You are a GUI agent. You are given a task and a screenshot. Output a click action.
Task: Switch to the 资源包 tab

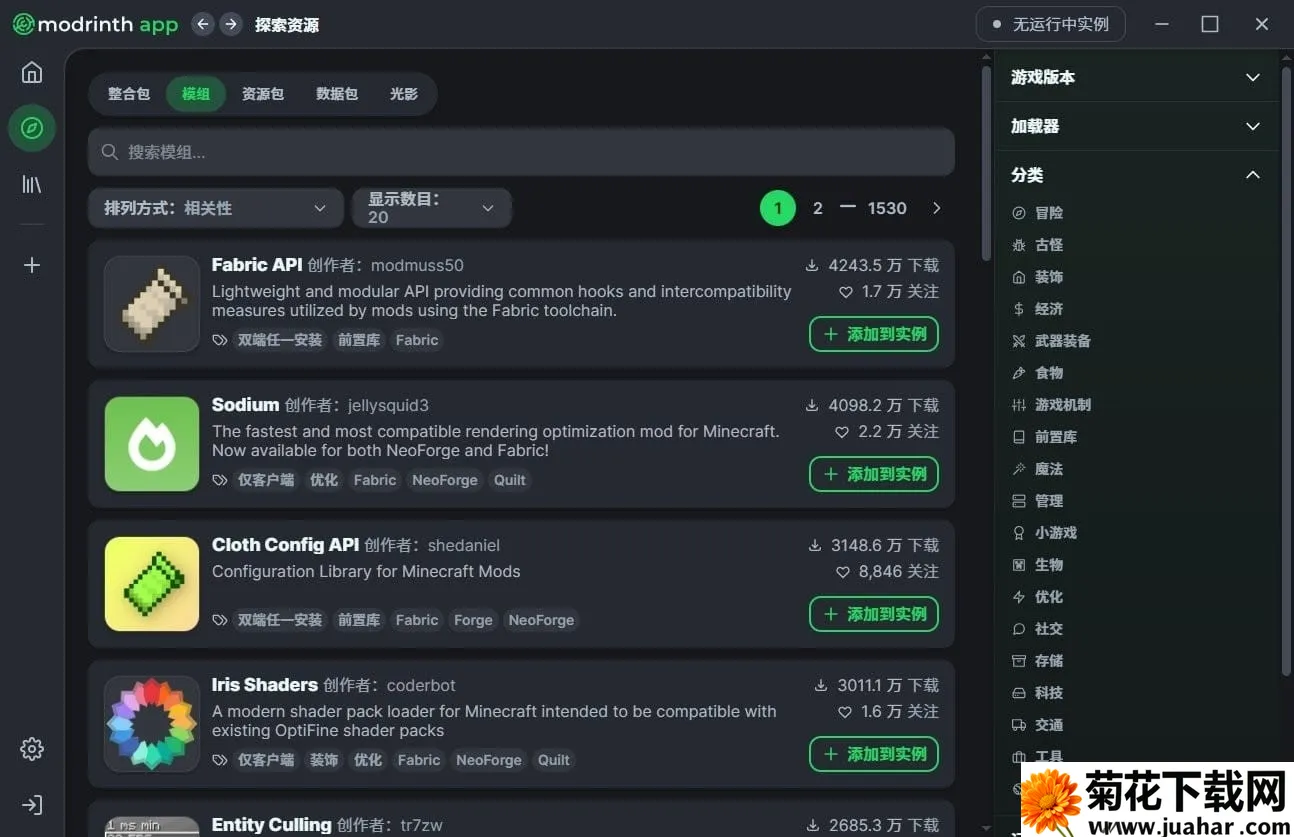point(263,94)
